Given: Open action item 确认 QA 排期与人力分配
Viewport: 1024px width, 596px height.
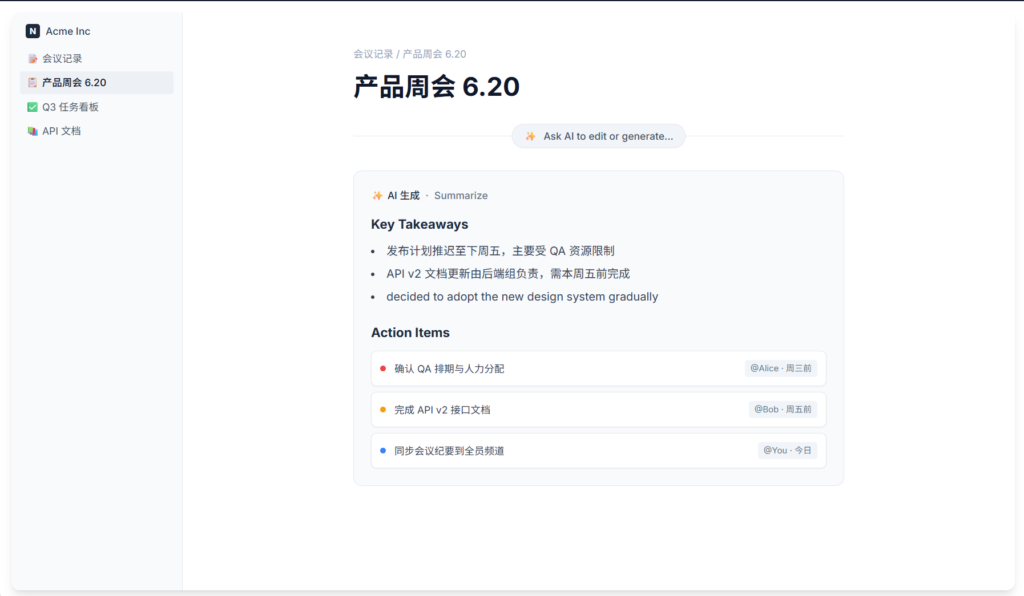Looking at the screenshot, I should [x=599, y=368].
